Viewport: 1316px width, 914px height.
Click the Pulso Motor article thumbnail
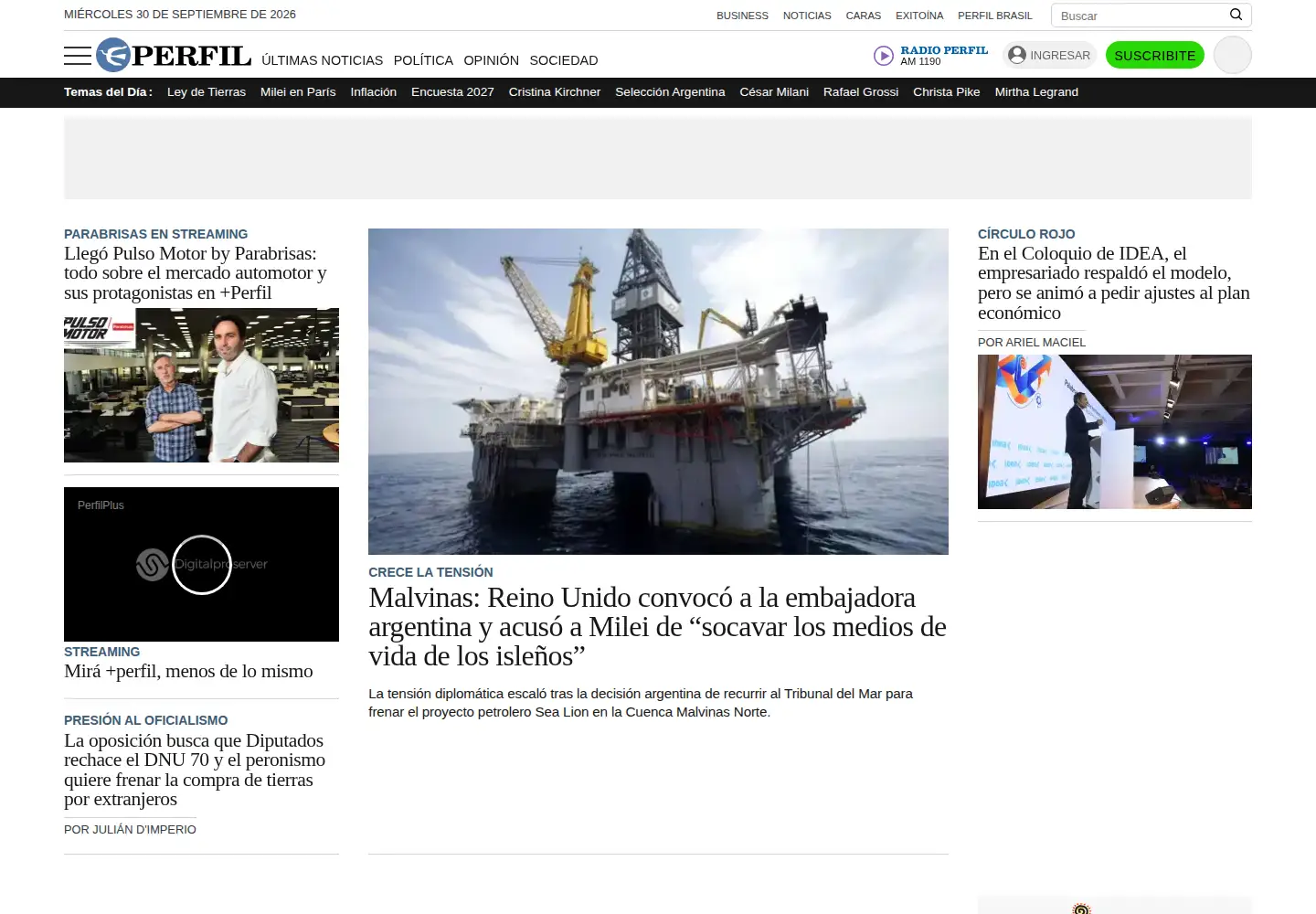pos(201,385)
